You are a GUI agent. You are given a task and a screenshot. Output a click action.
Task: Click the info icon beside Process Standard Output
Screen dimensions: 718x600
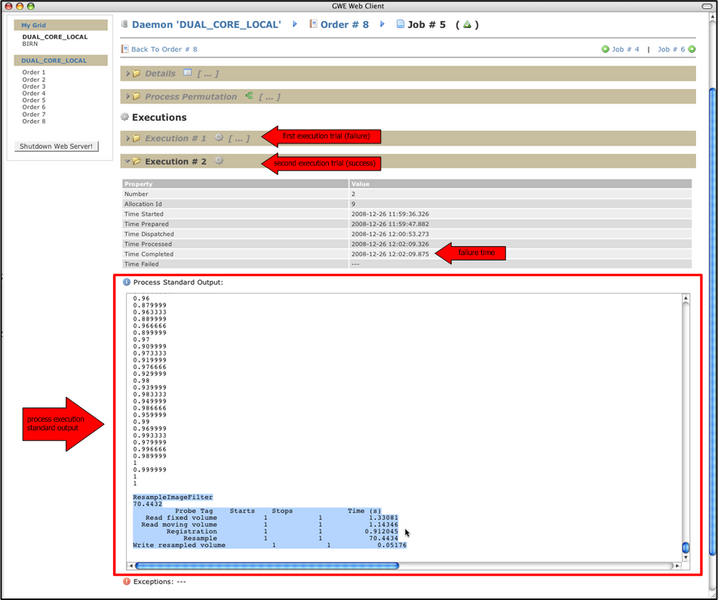(126, 282)
